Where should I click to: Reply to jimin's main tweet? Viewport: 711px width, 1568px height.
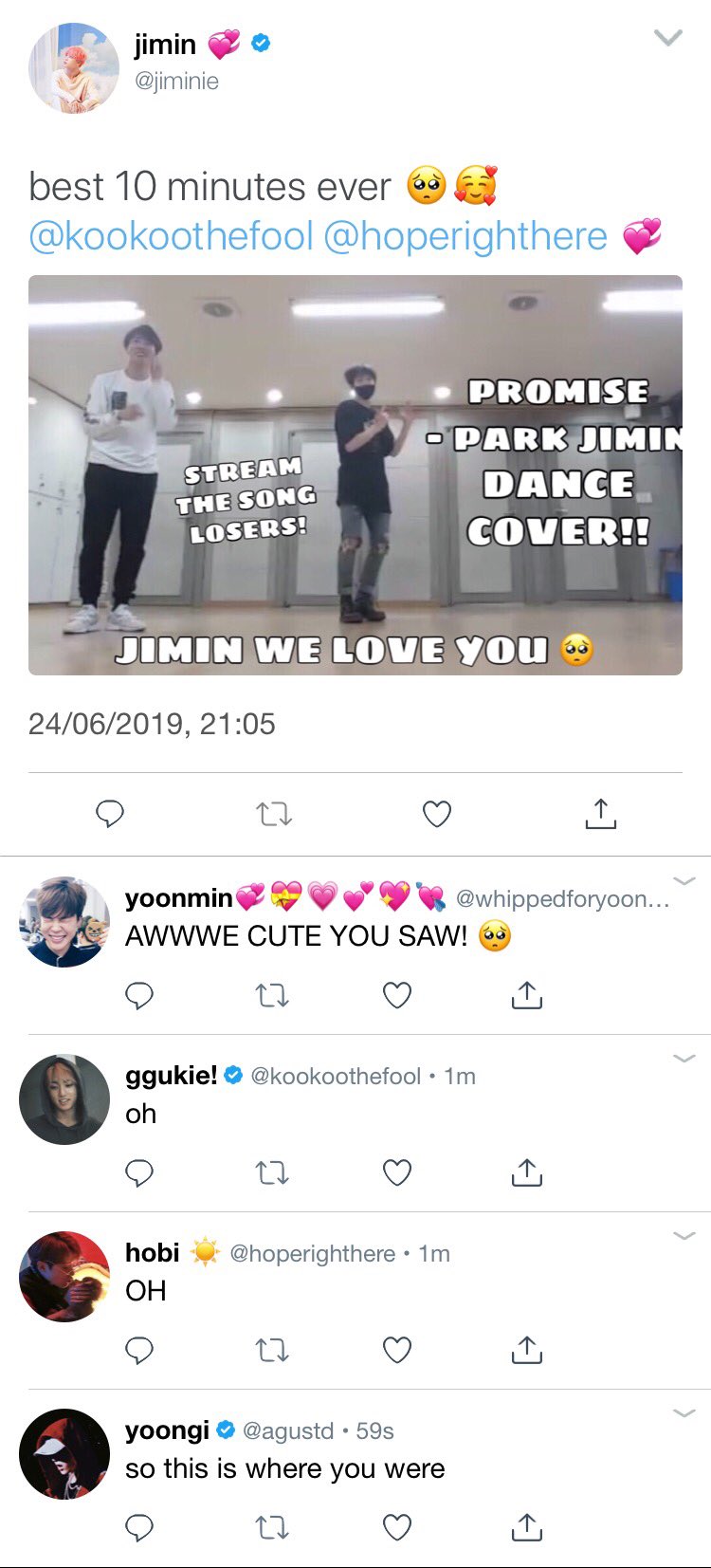111,814
